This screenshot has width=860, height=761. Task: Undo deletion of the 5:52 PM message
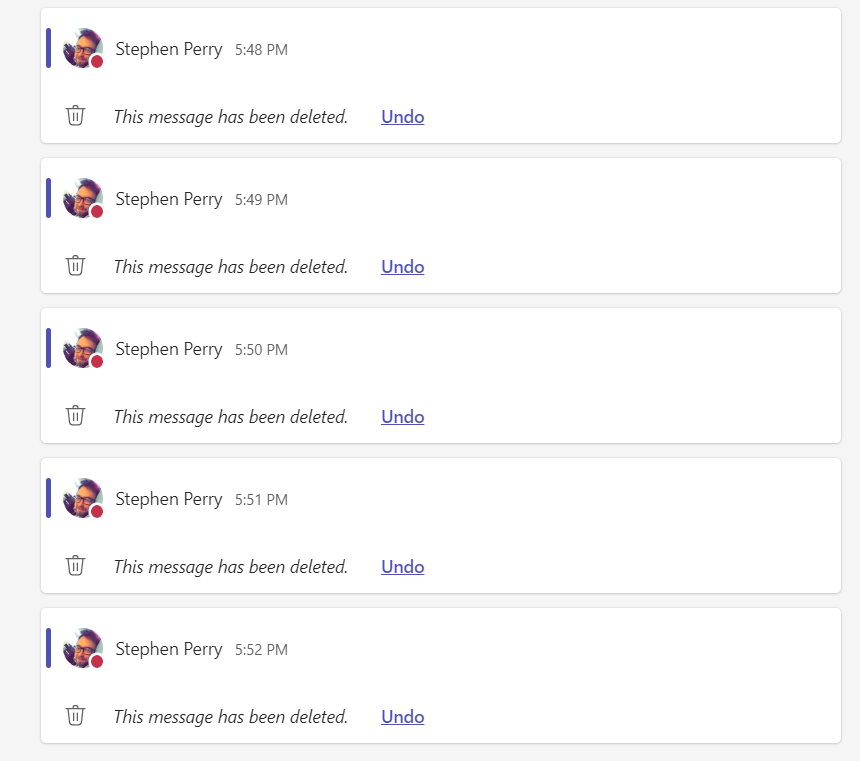[x=402, y=717]
